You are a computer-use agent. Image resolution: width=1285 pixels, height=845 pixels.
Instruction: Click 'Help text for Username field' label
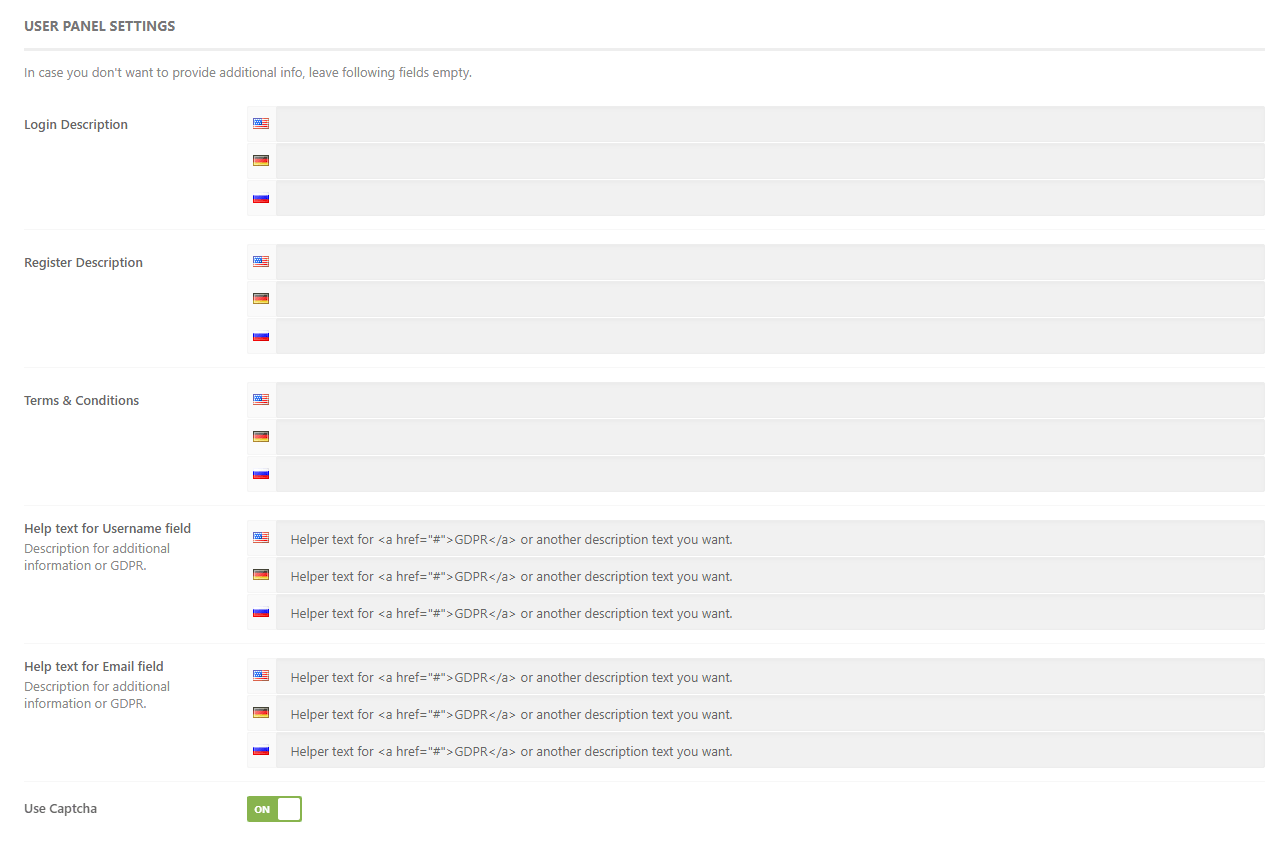(x=107, y=529)
